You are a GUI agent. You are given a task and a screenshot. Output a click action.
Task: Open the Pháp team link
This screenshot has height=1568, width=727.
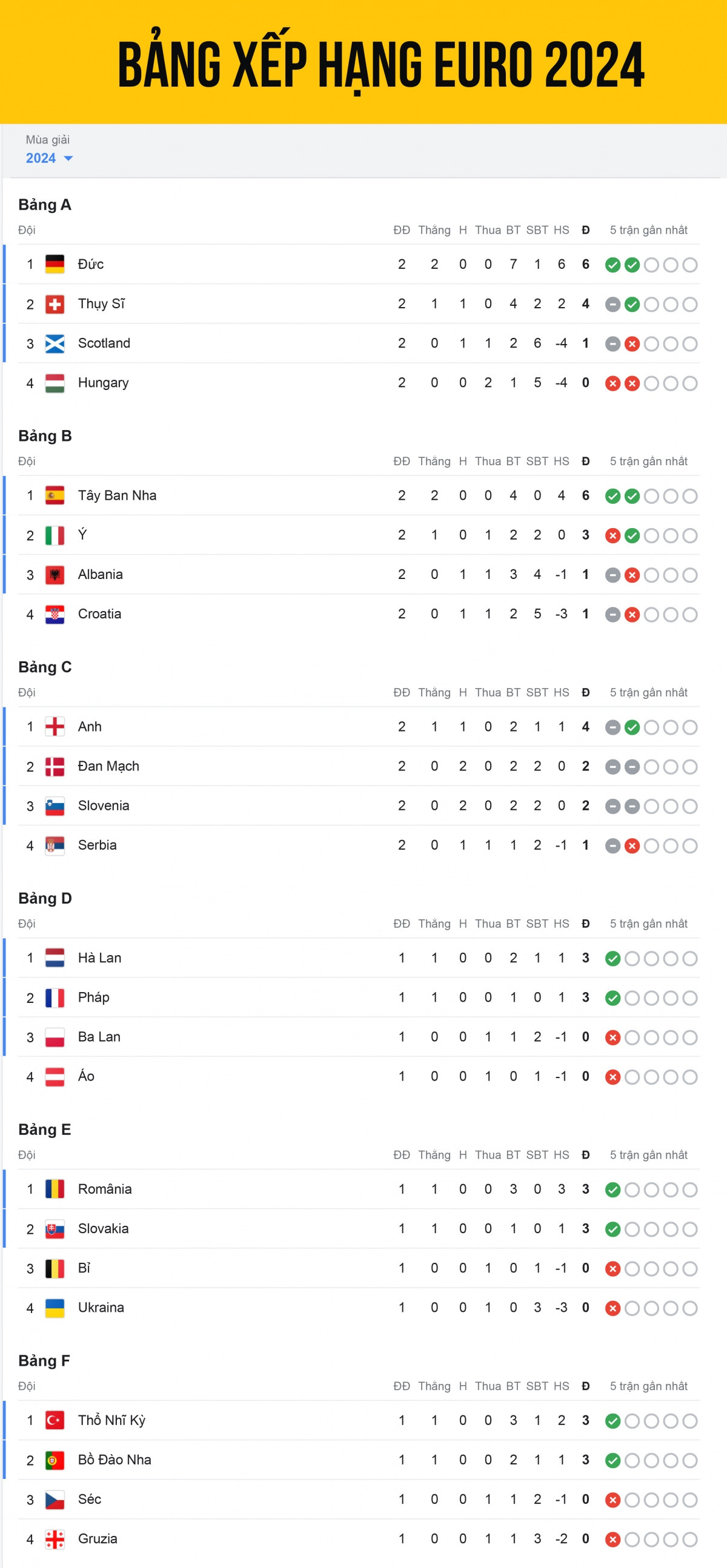click(94, 997)
